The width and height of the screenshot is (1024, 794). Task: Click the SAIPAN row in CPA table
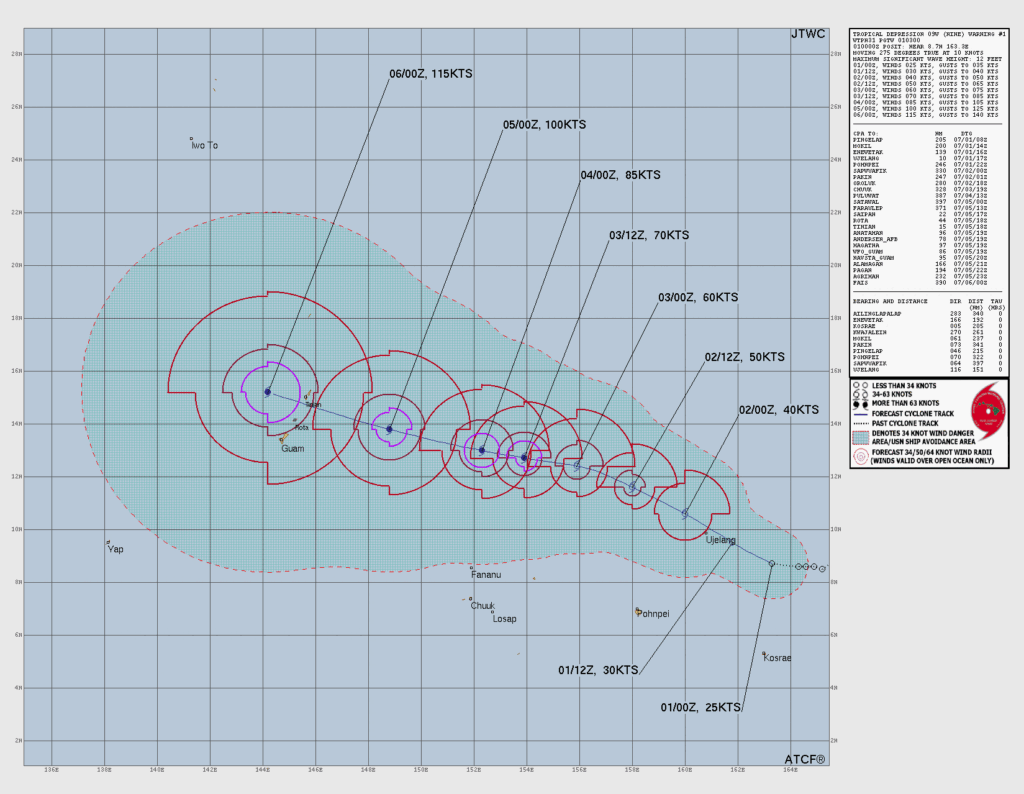point(920,214)
